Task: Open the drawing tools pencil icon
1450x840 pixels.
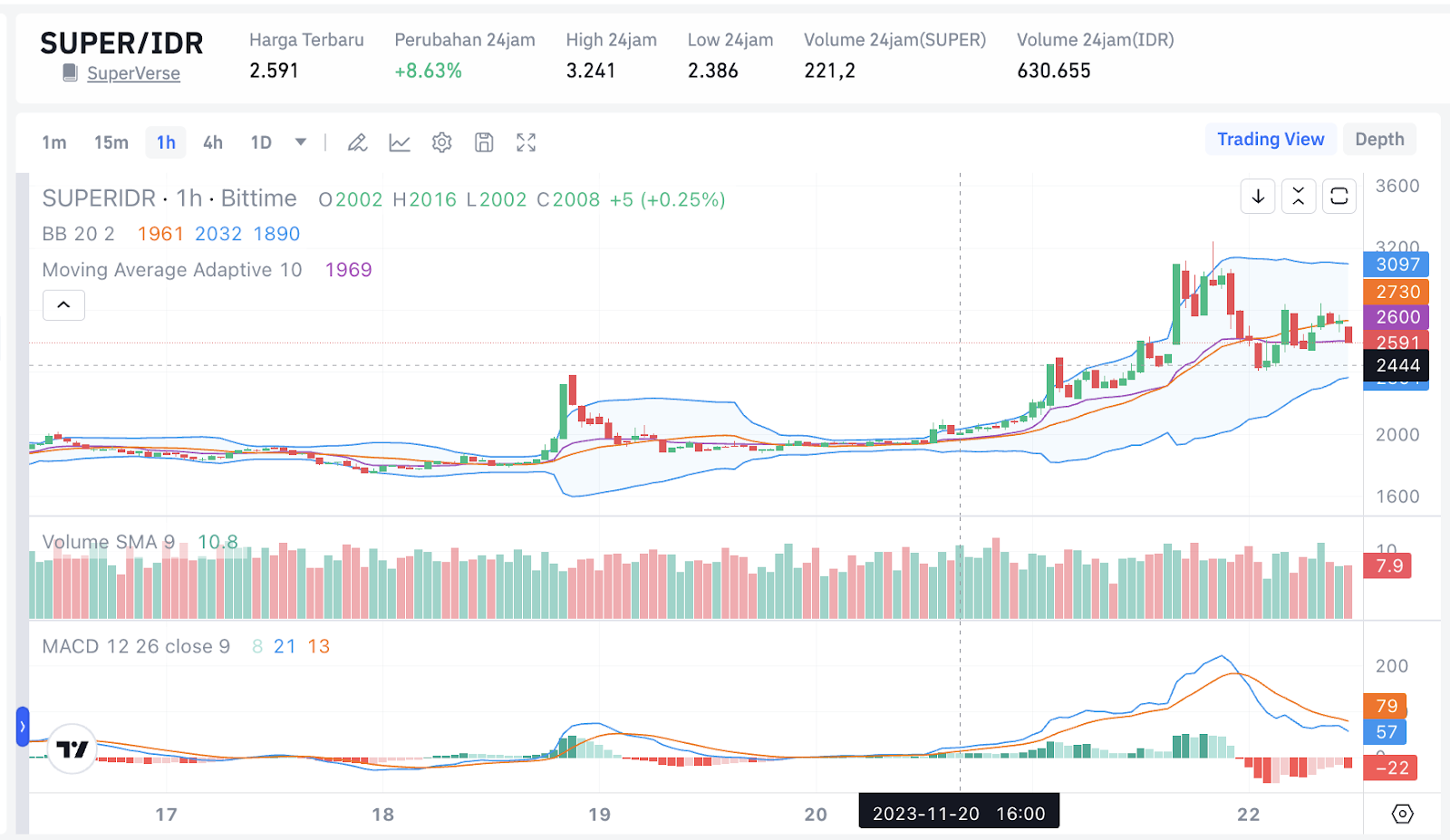Action: tap(357, 142)
